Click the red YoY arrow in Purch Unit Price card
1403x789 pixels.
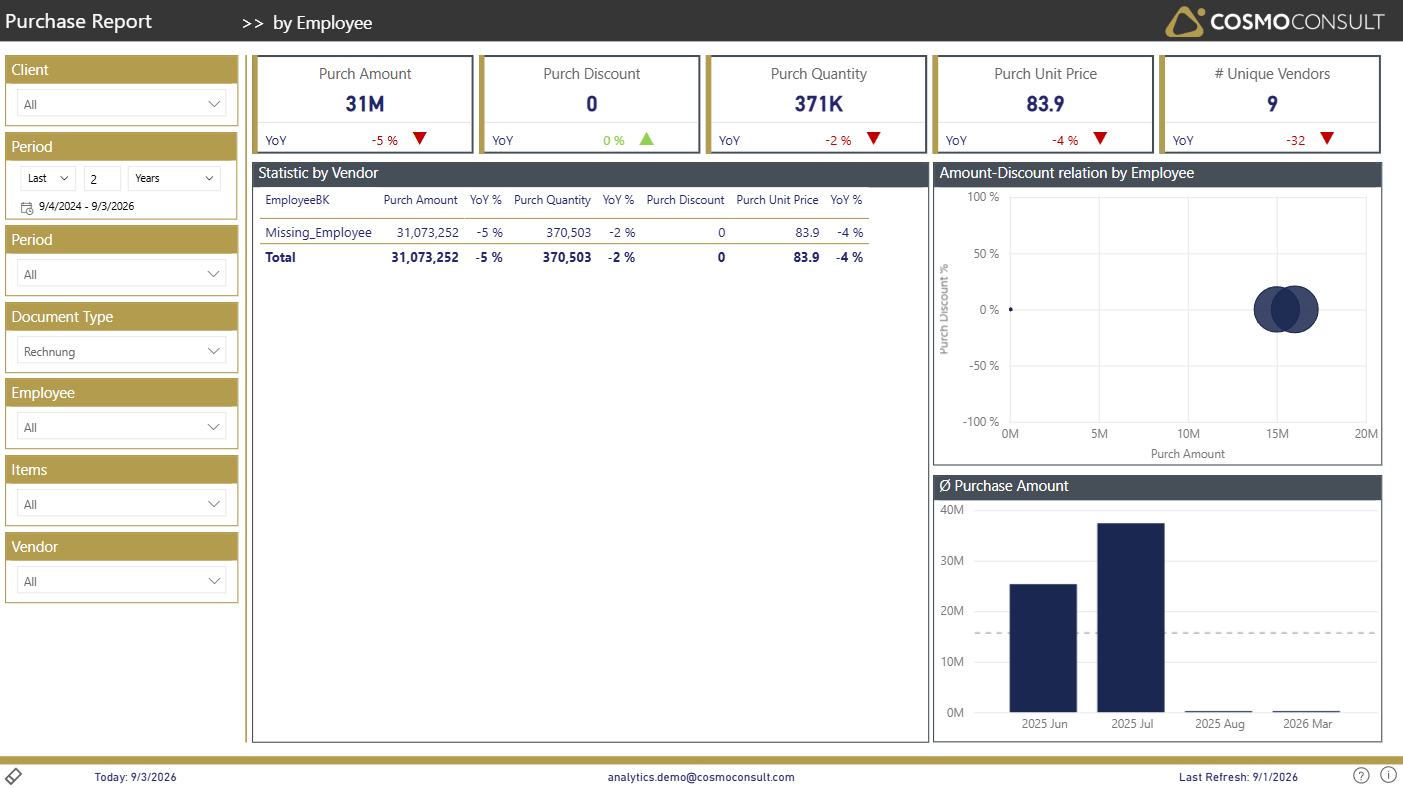1101,139
